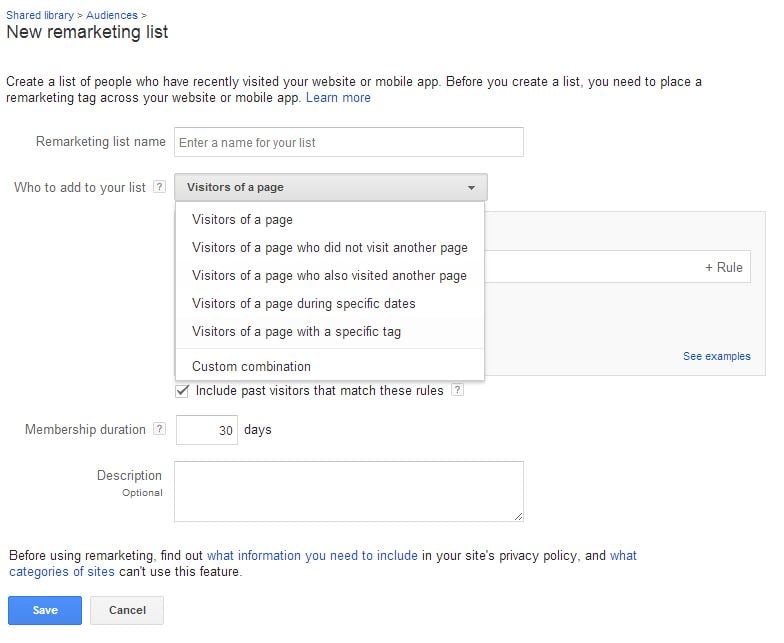Select 'Visitors of a page' menu option

[242, 220]
